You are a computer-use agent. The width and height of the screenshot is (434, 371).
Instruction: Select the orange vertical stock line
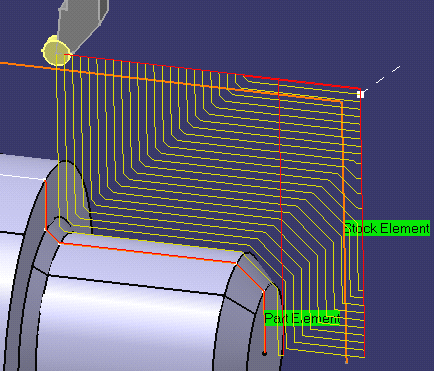(x=344, y=230)
